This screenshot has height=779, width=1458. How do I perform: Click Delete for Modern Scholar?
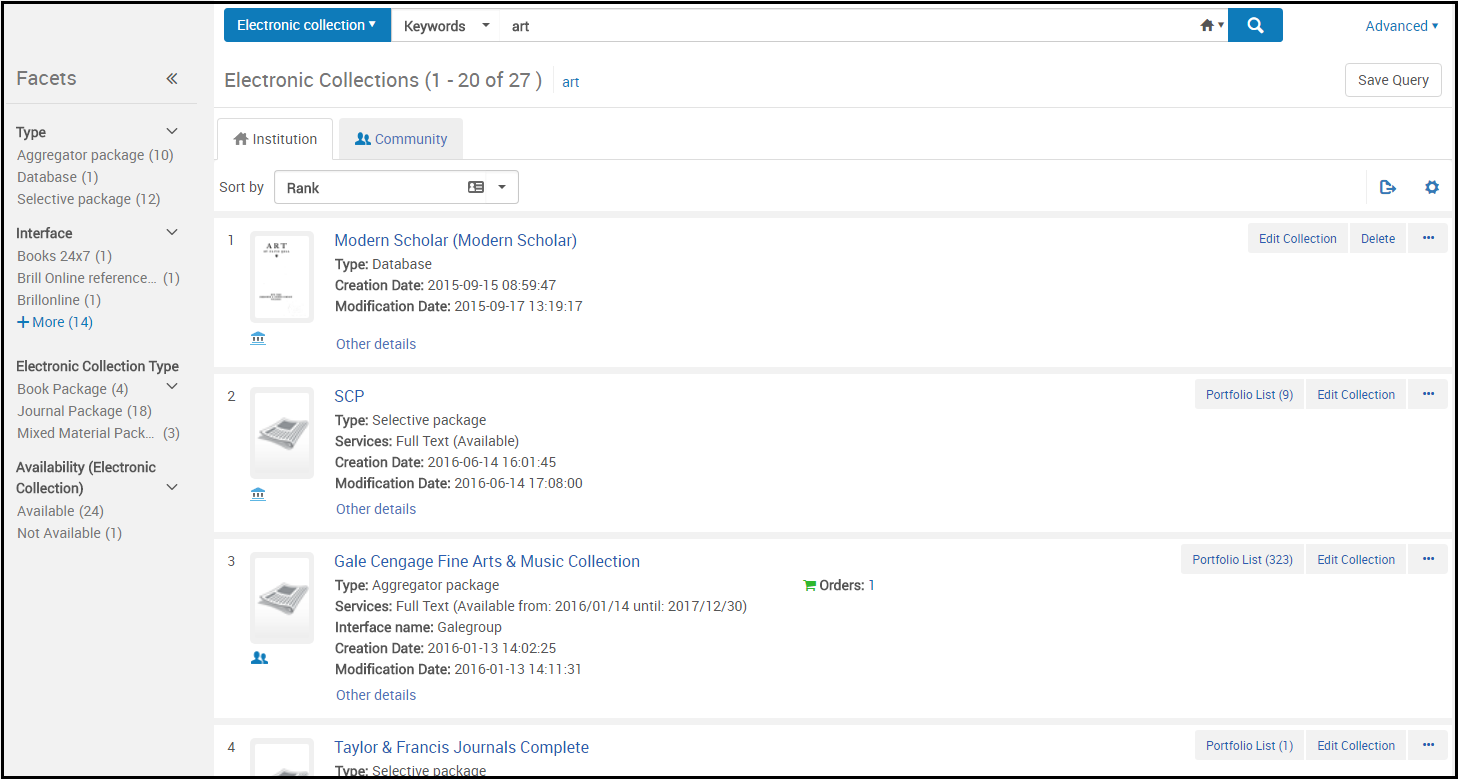(x=1378, y=238)
